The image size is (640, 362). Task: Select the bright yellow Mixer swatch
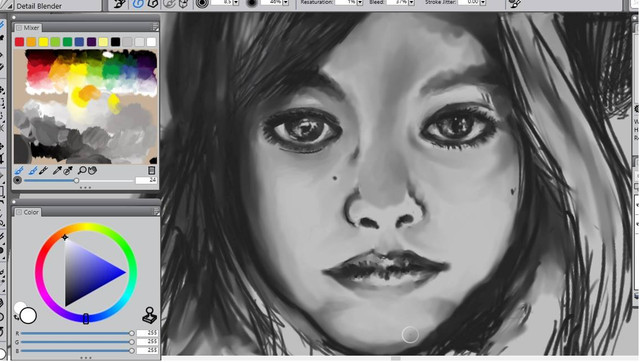click(x=43, y=42)
